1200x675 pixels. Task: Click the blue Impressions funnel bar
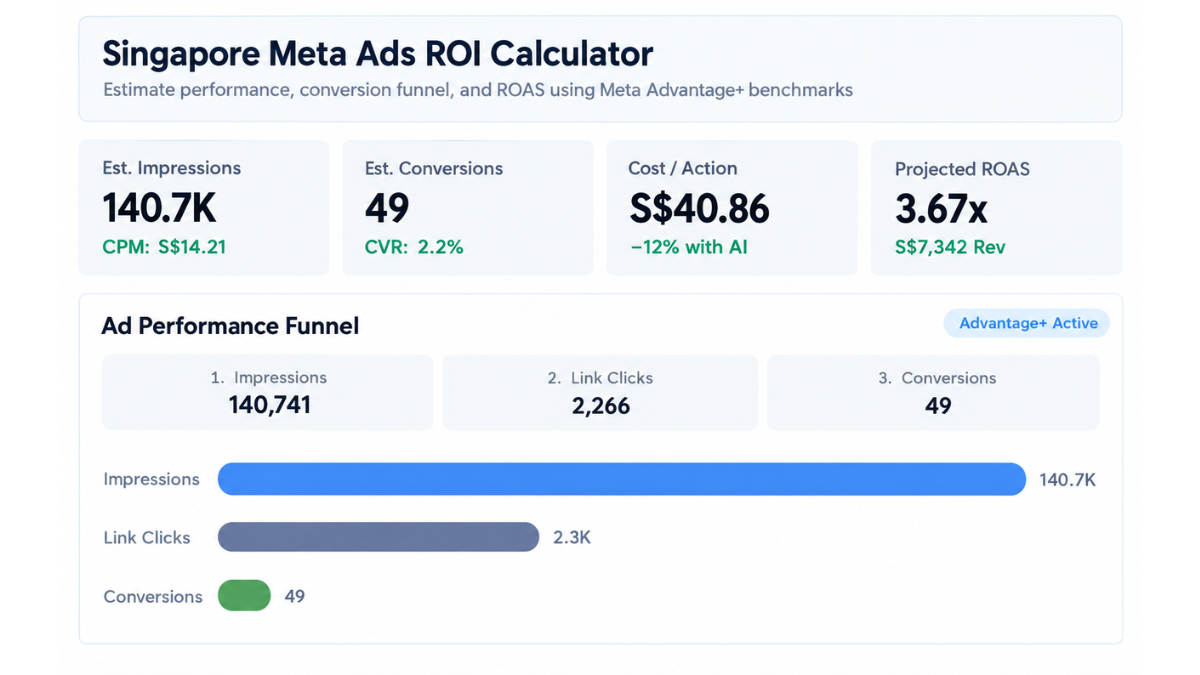coord(622,479)
